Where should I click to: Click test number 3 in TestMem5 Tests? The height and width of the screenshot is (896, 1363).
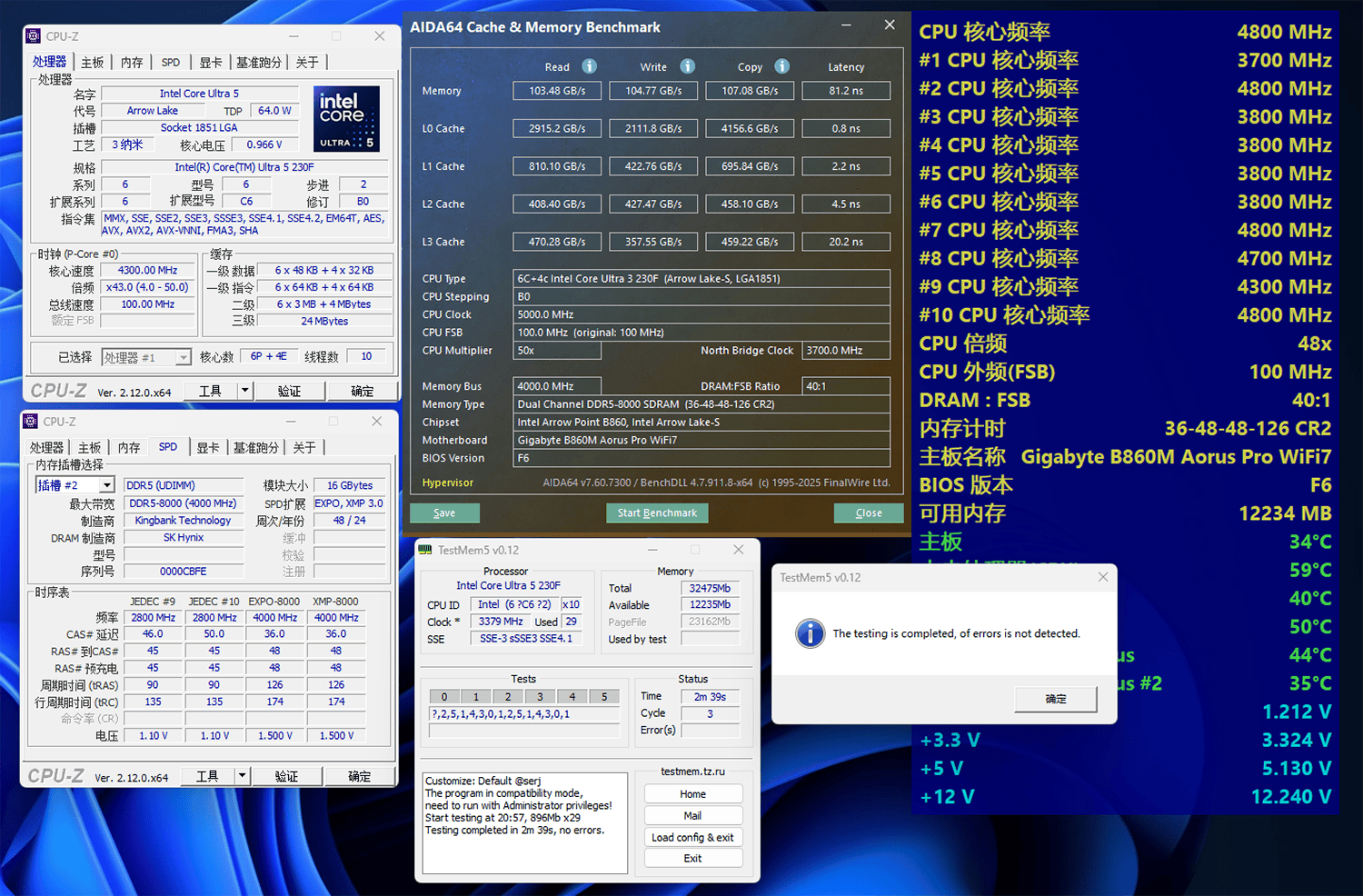pos(540,697)
